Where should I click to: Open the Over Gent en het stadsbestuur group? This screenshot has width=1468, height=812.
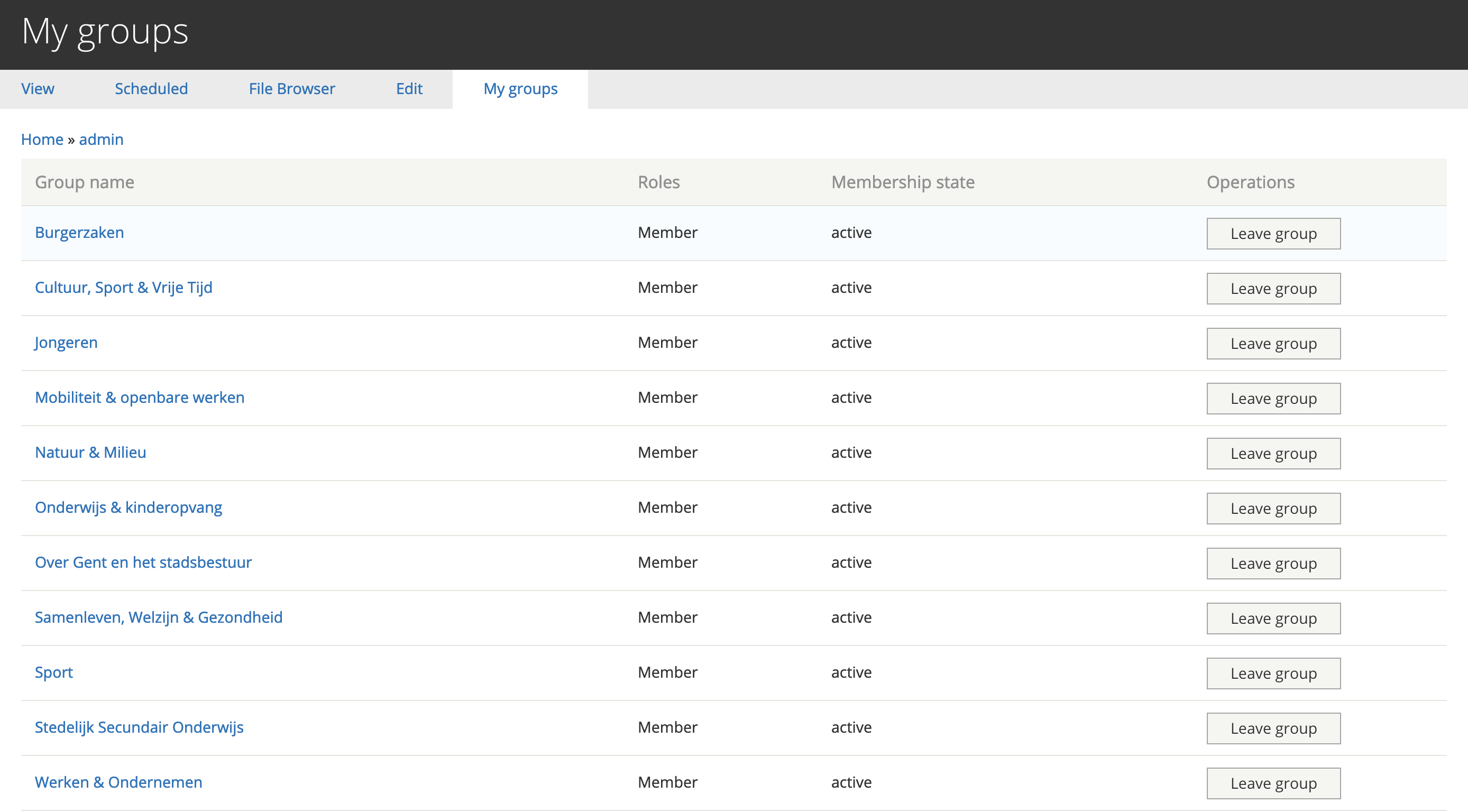pos(143,562)
